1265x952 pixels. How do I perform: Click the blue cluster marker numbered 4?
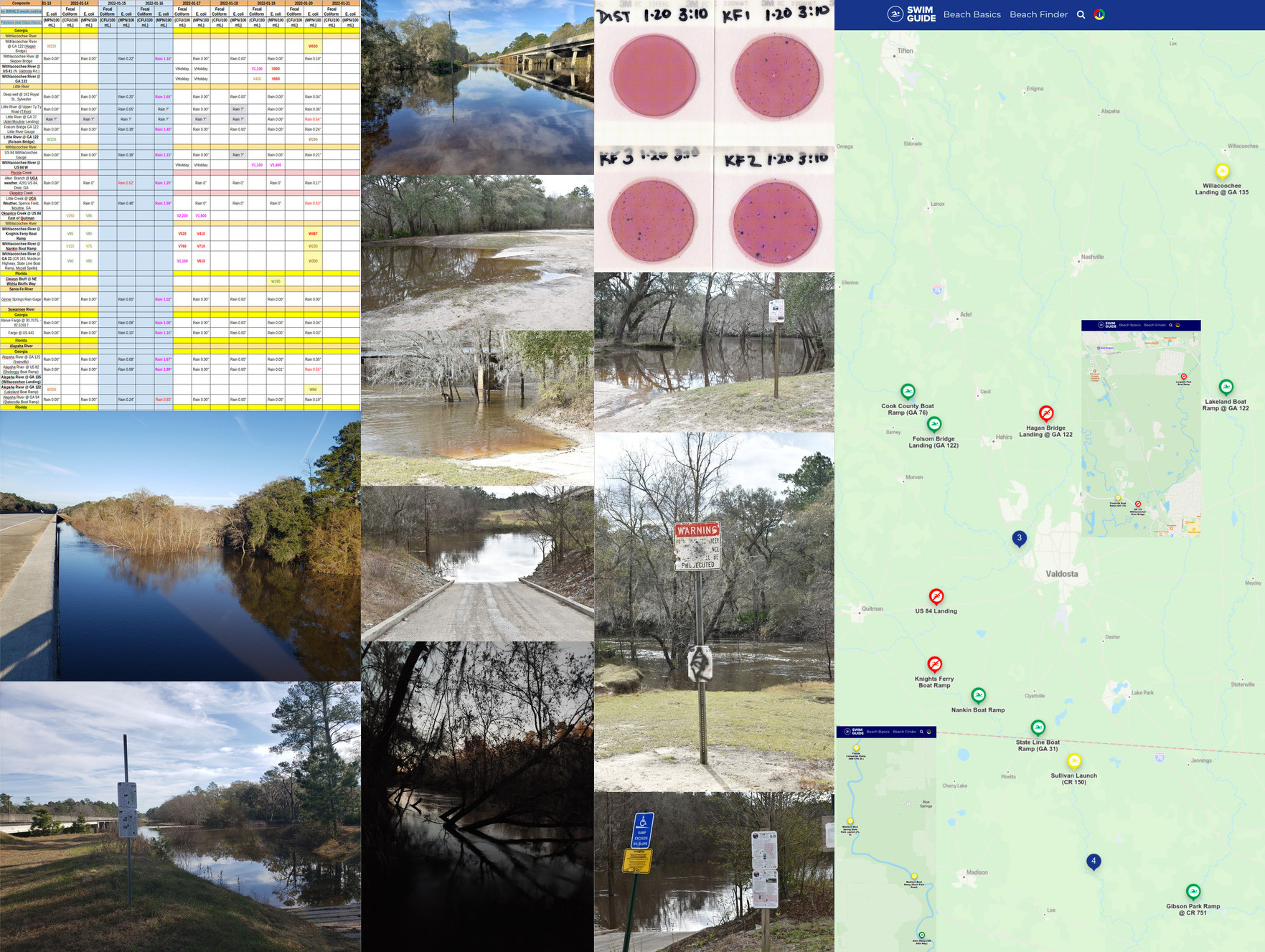(1094, 862)
